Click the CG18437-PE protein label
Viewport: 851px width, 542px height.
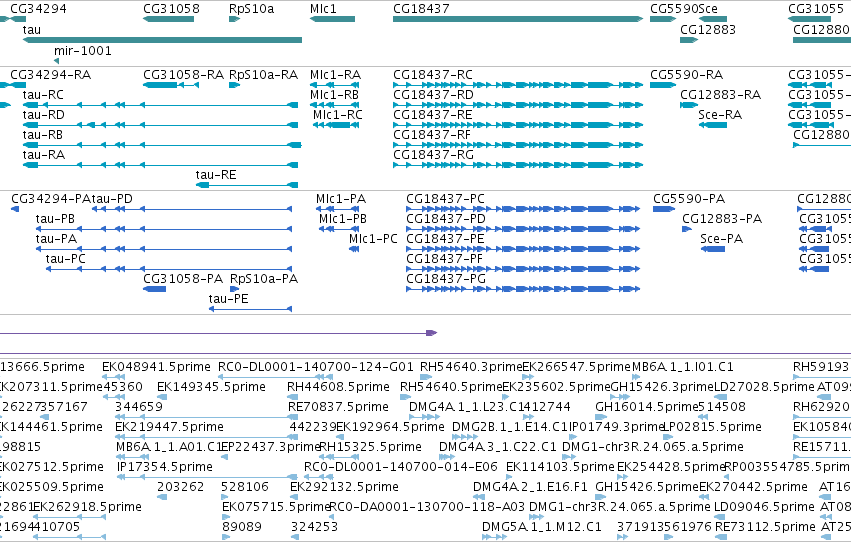(445, 239)
